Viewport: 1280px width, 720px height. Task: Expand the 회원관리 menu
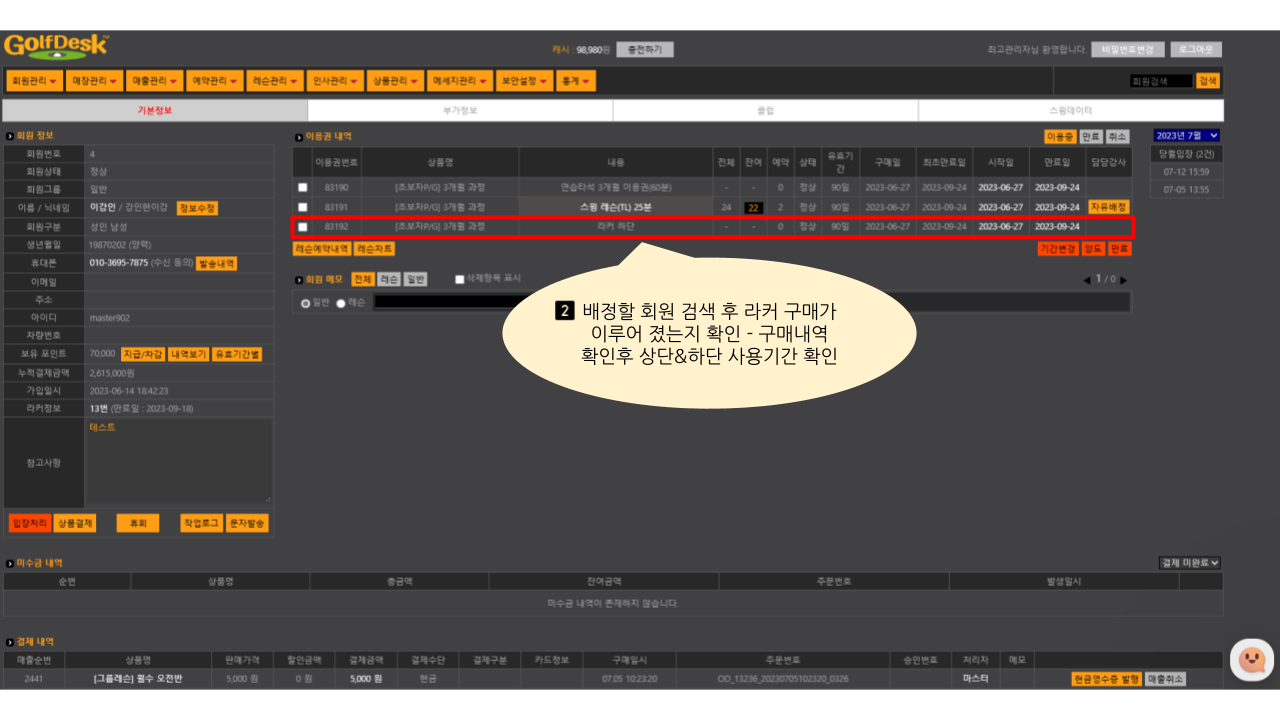point(34,81)
